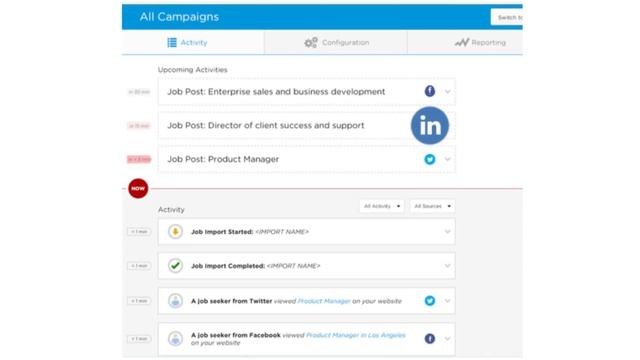Click the Job Import Started download icon
Screen dimensions: 640x360
point(176,232)
